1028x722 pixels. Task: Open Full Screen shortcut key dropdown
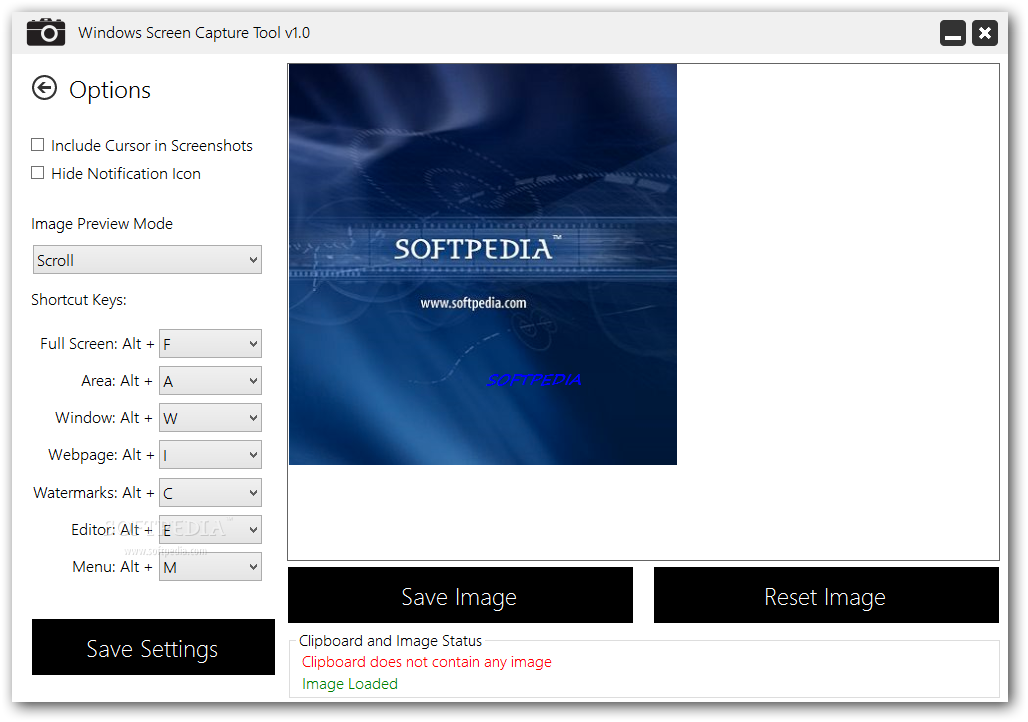[210, 344]
